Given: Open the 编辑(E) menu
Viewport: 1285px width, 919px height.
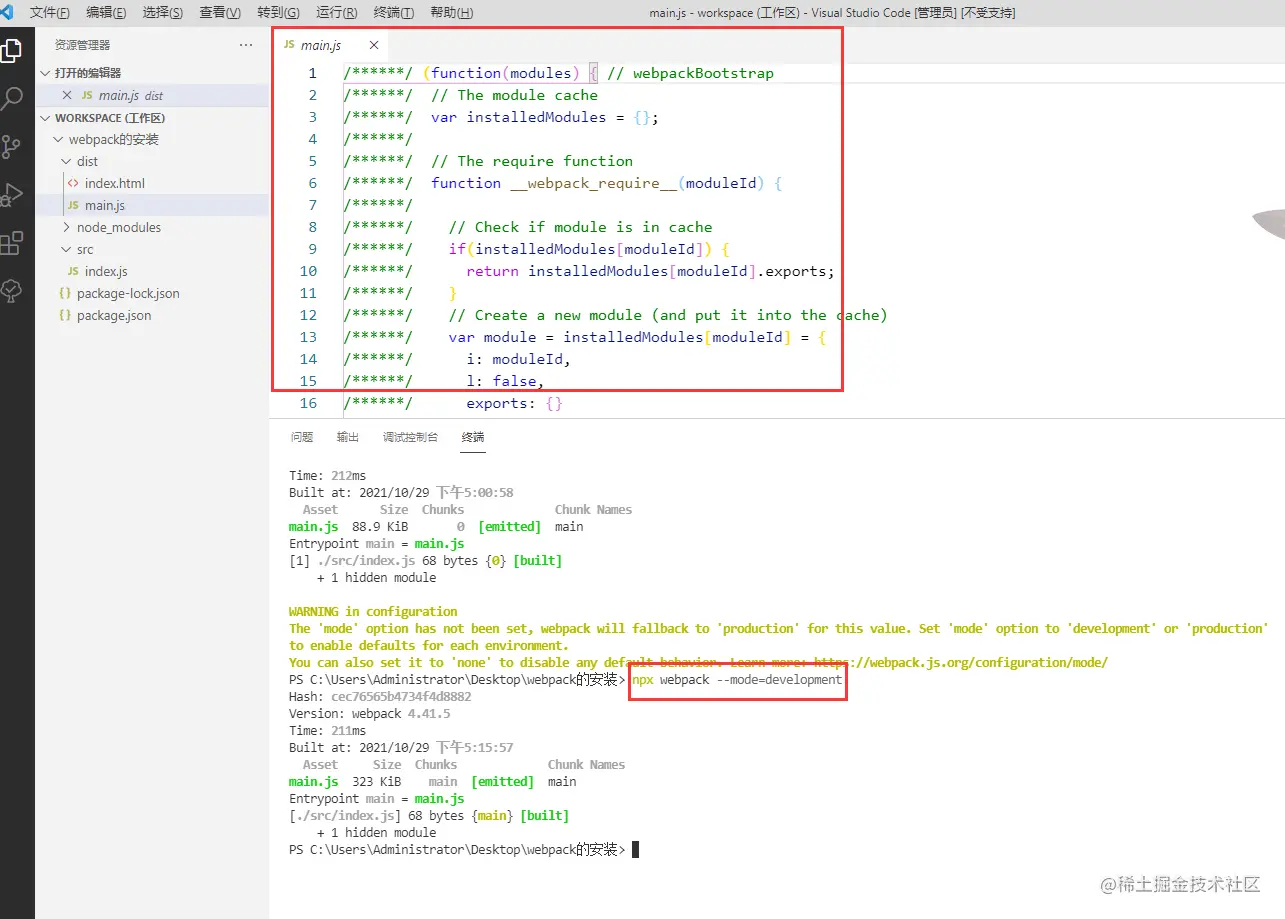Looking at the screenshot, I should pos(106,13).
